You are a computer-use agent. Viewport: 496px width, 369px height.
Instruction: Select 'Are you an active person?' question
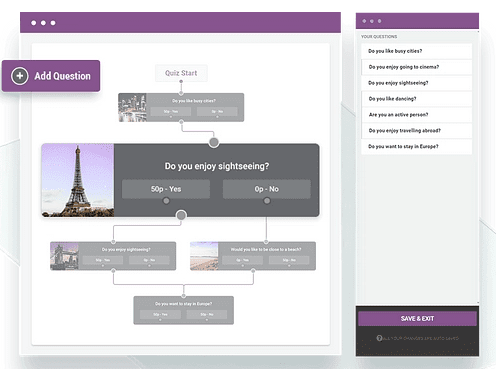tap(417, 115)
